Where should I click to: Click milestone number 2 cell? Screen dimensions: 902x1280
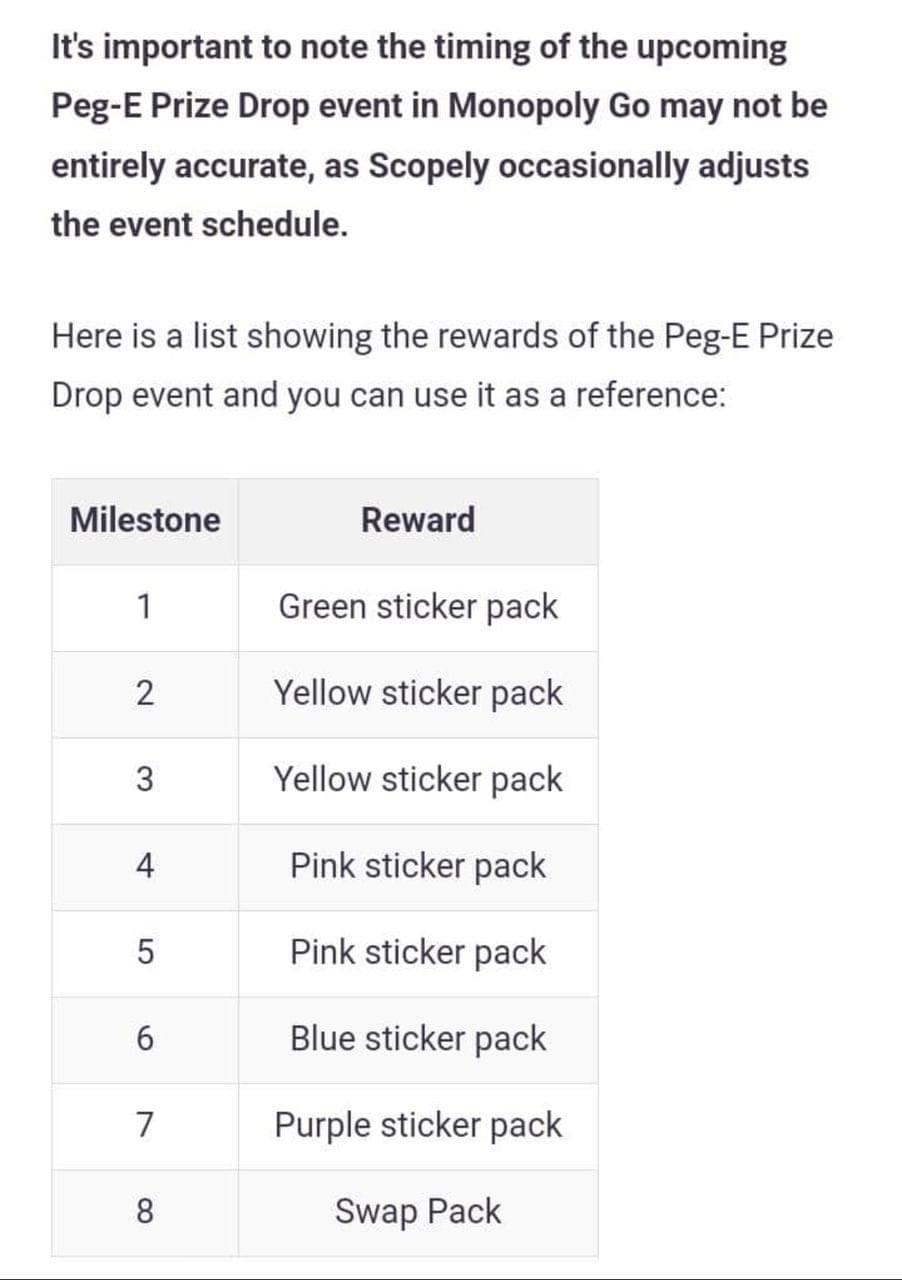pos(145,694)
